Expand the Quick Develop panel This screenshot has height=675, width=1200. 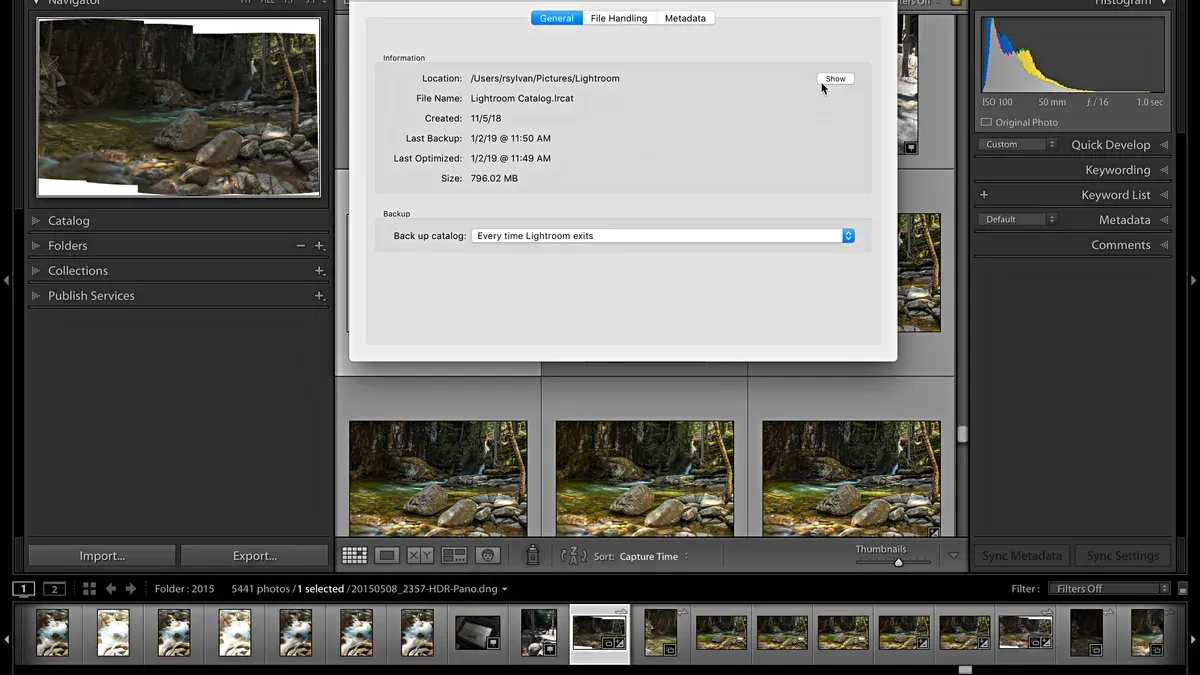1164,145
